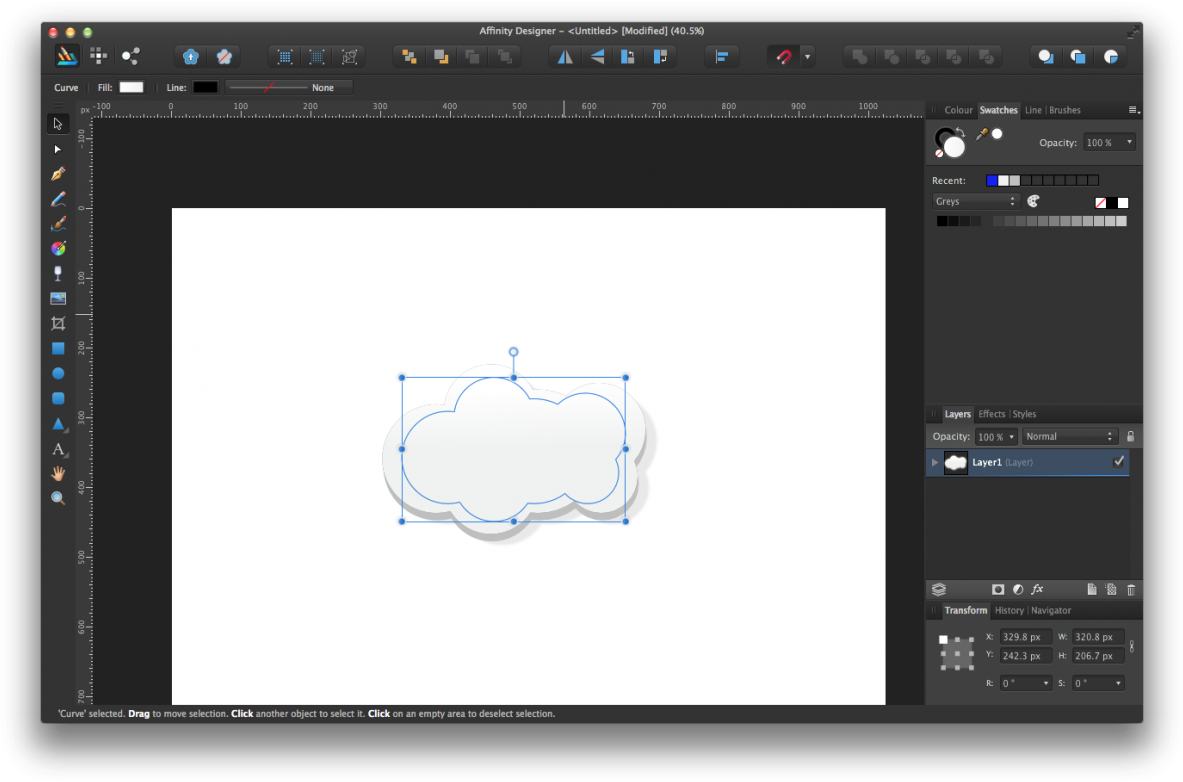This screenshot has width=1183, height=782.
Task: Select the Pen tool
Action: pos(58,173)
